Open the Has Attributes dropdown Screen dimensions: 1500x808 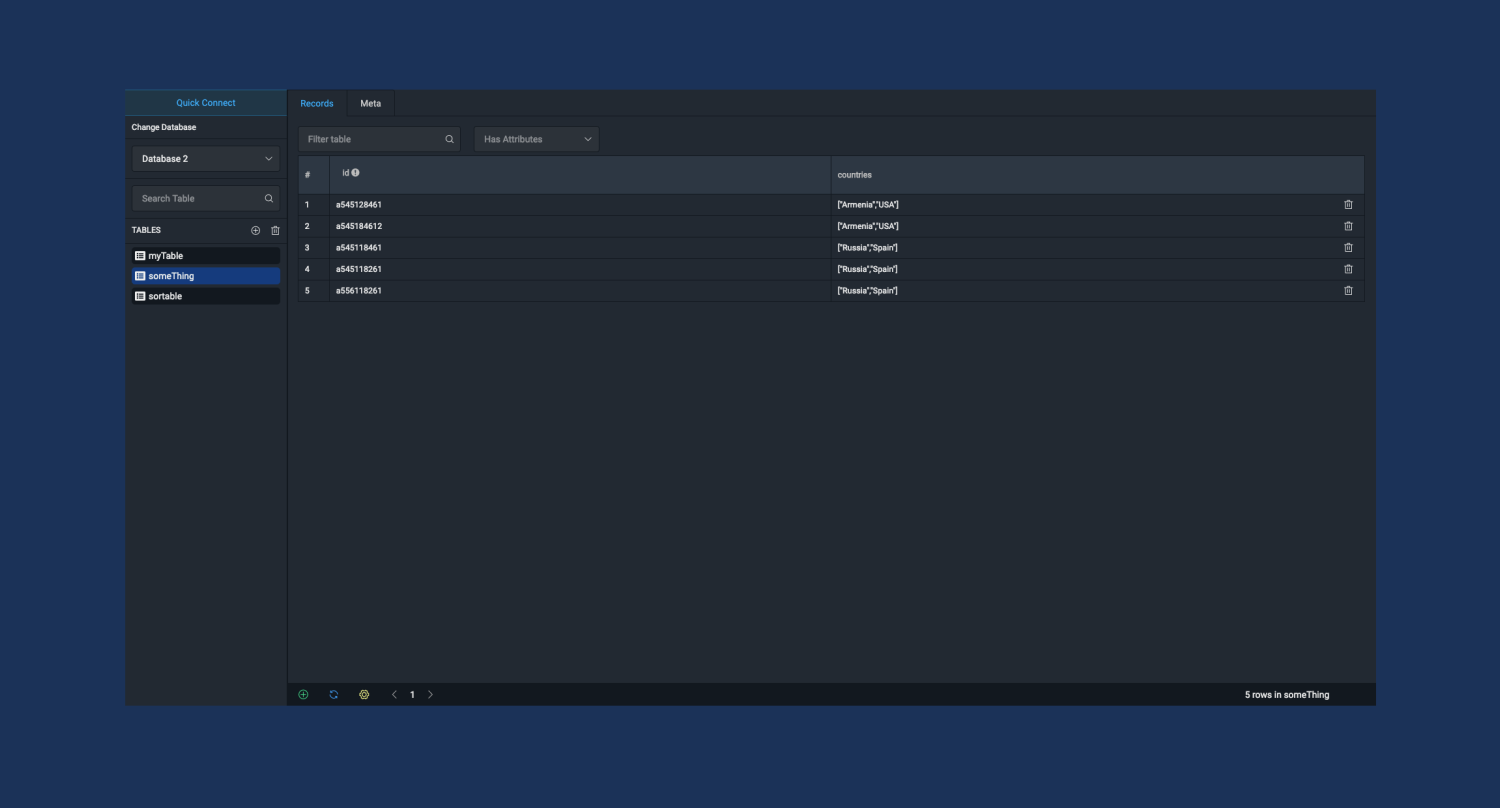(x=537, y=139)
